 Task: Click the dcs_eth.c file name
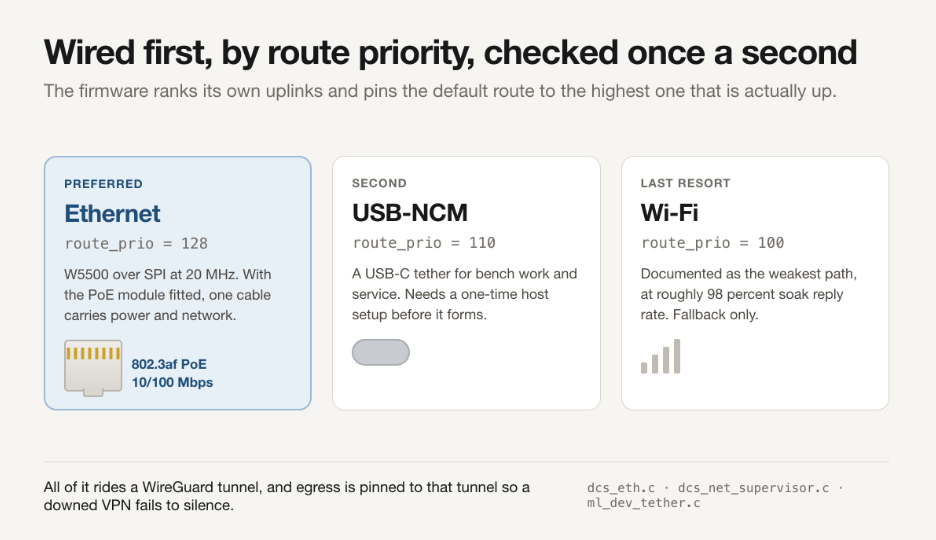tap(621, 488)
